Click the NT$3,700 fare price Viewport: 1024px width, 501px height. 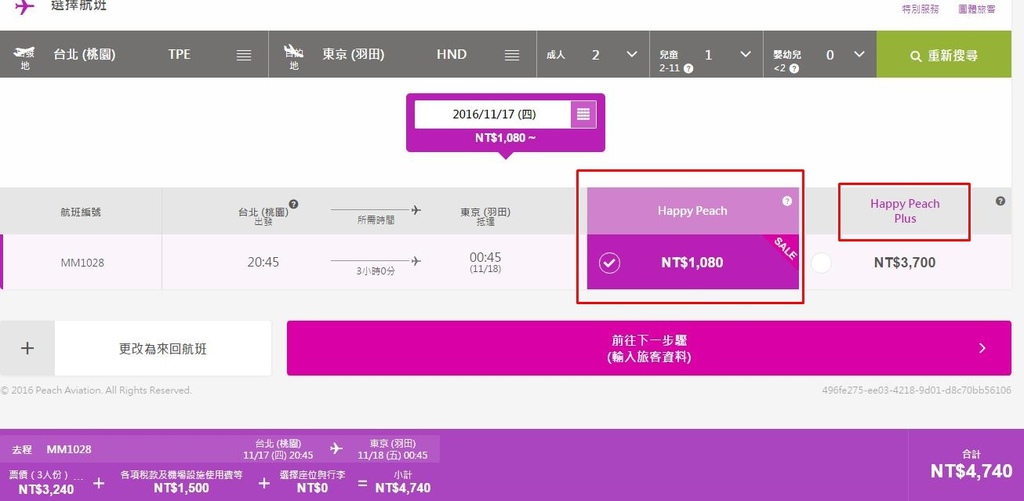pos(904,263)
